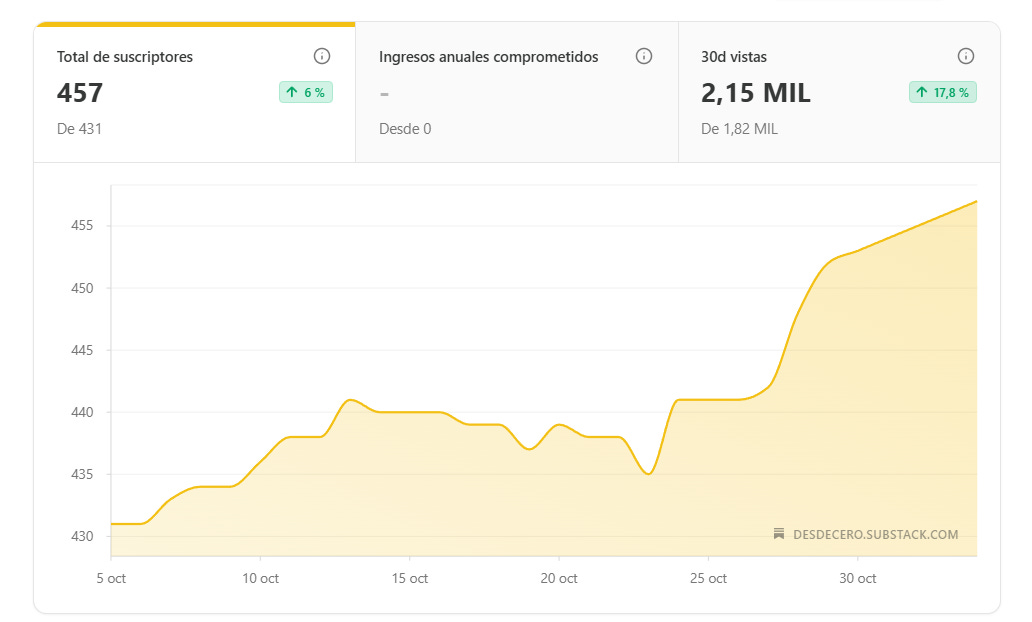Click the 30 oct axis label
Screen dimensions: 1032x622
(858, 579)
